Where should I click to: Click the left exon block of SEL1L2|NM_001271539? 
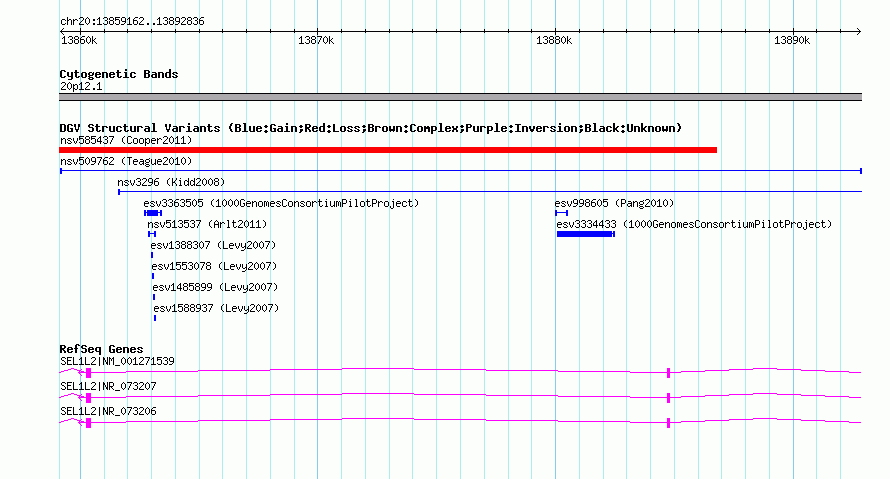89,373
